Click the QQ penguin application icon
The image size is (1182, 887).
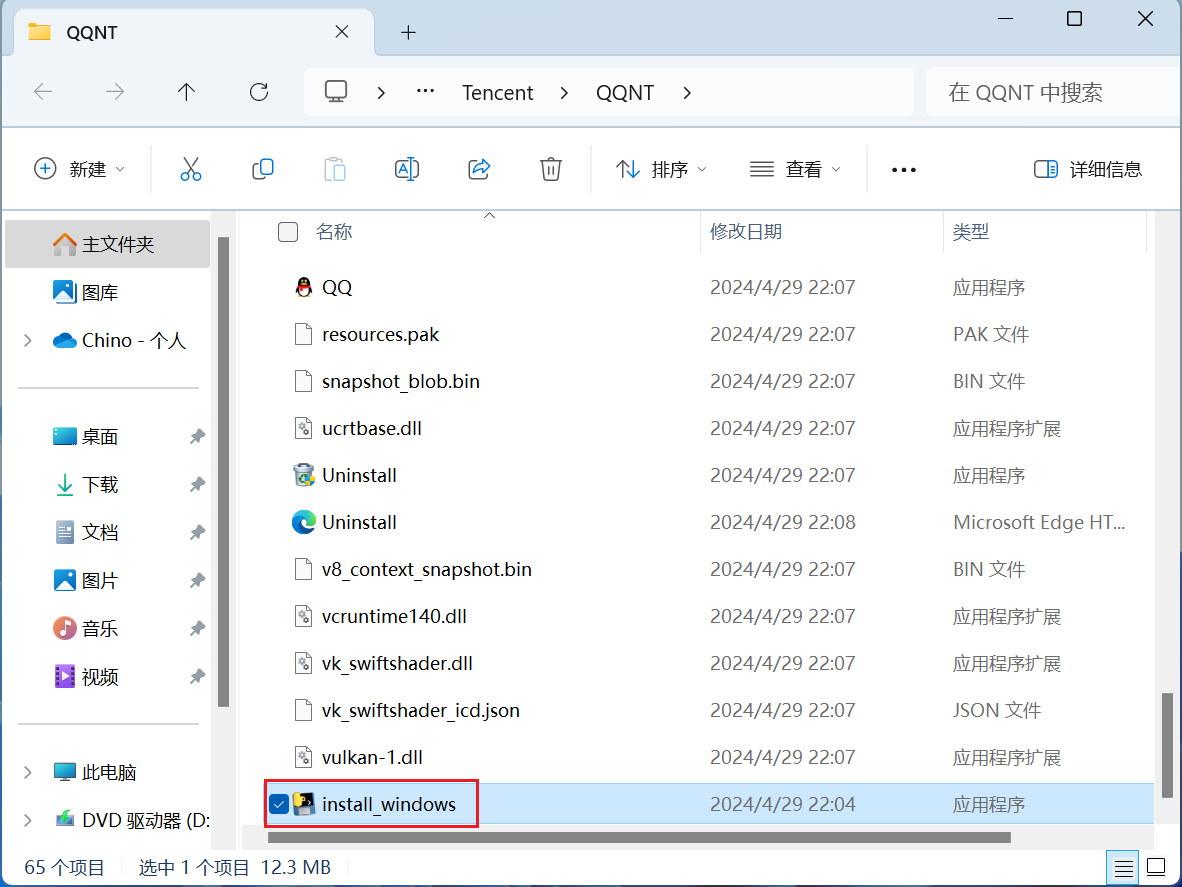click(x=304, y=287)
